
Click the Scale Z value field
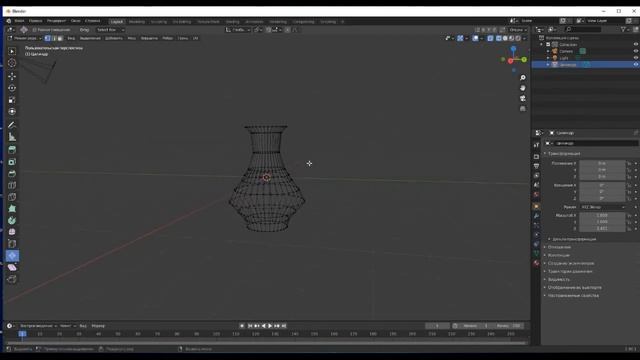[x=602, y=229]
